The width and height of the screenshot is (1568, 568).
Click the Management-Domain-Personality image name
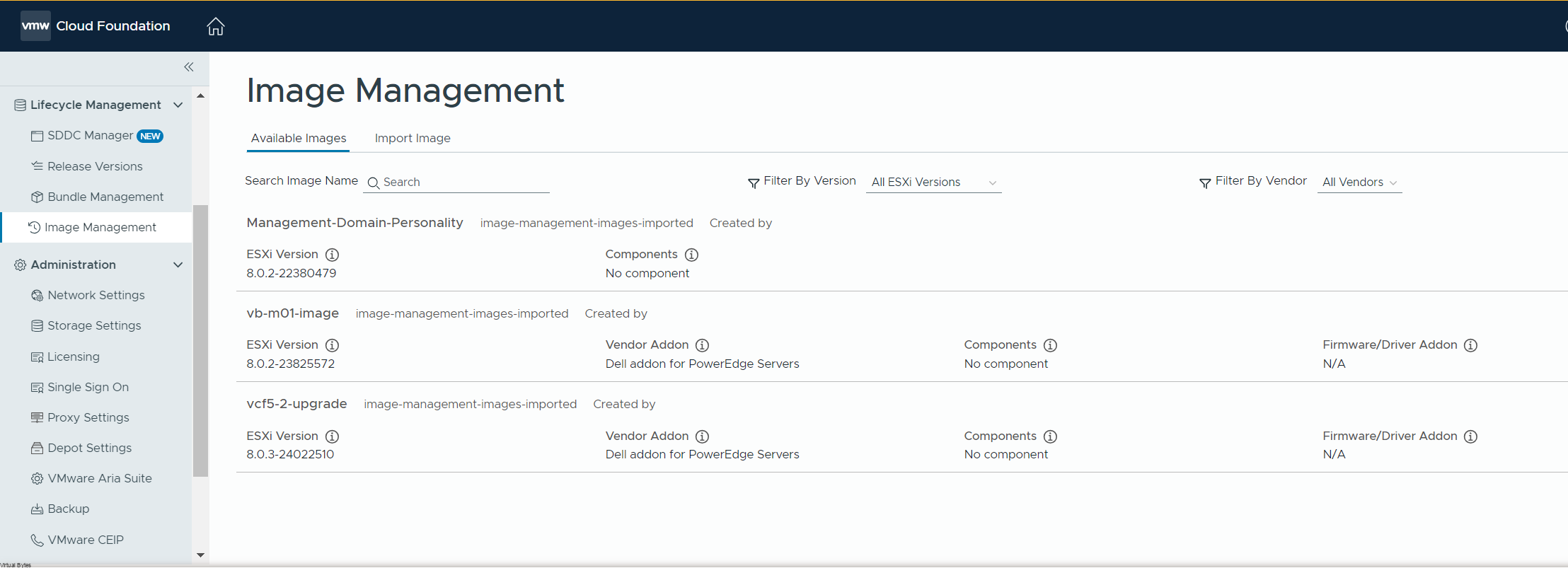[354, 223]
